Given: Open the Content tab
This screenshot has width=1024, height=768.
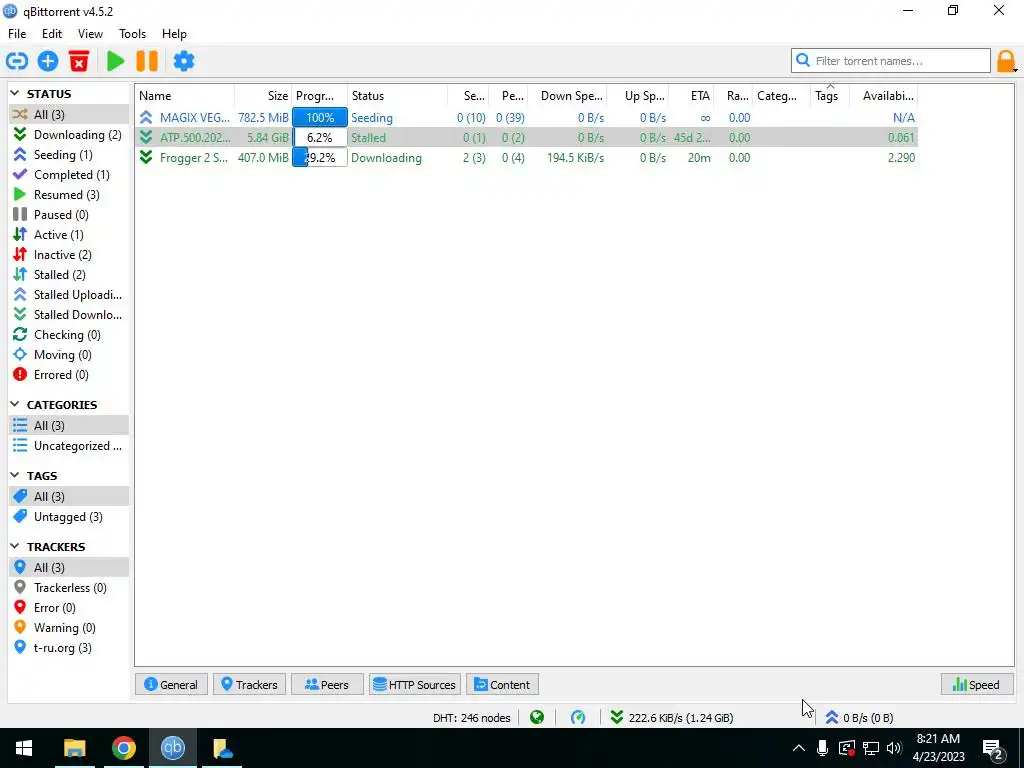Looking at the screenshot, I should click(x=502, y=684).
